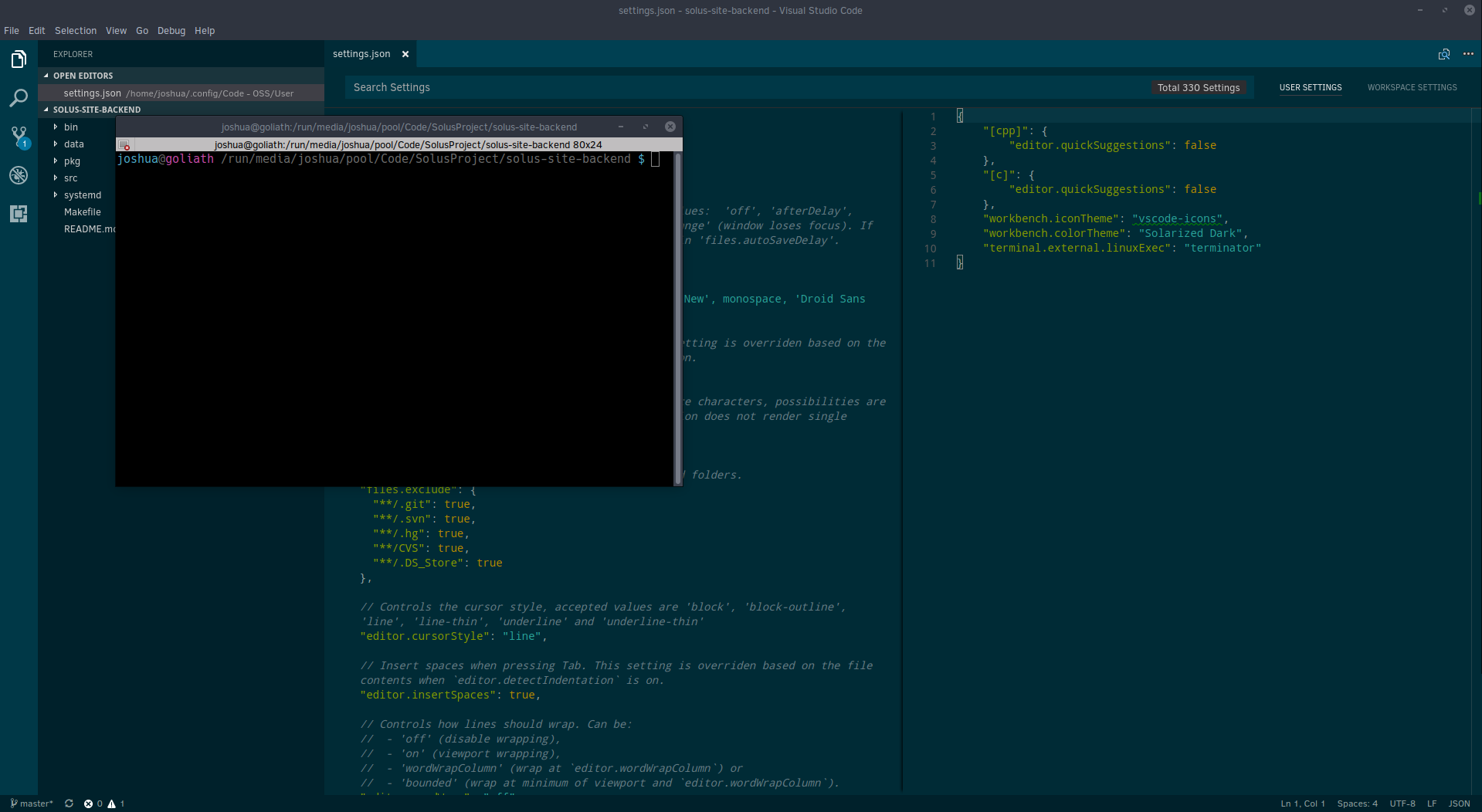This screenshot has width=1482, height=812.
Task: Click the "[c]" key in user settings
Action: point(999,175)
